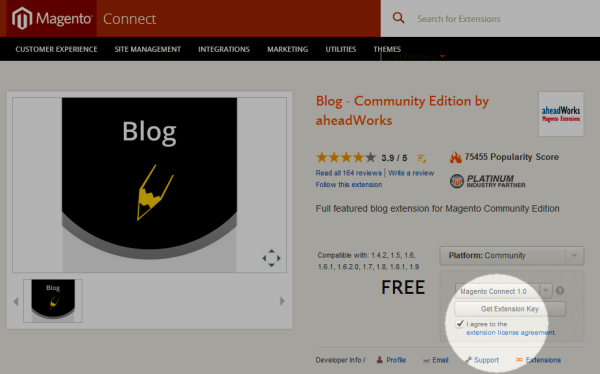Viewport: 600px width, 374px height.
Task: Click the Magento logo
Action: coord(52,18)
